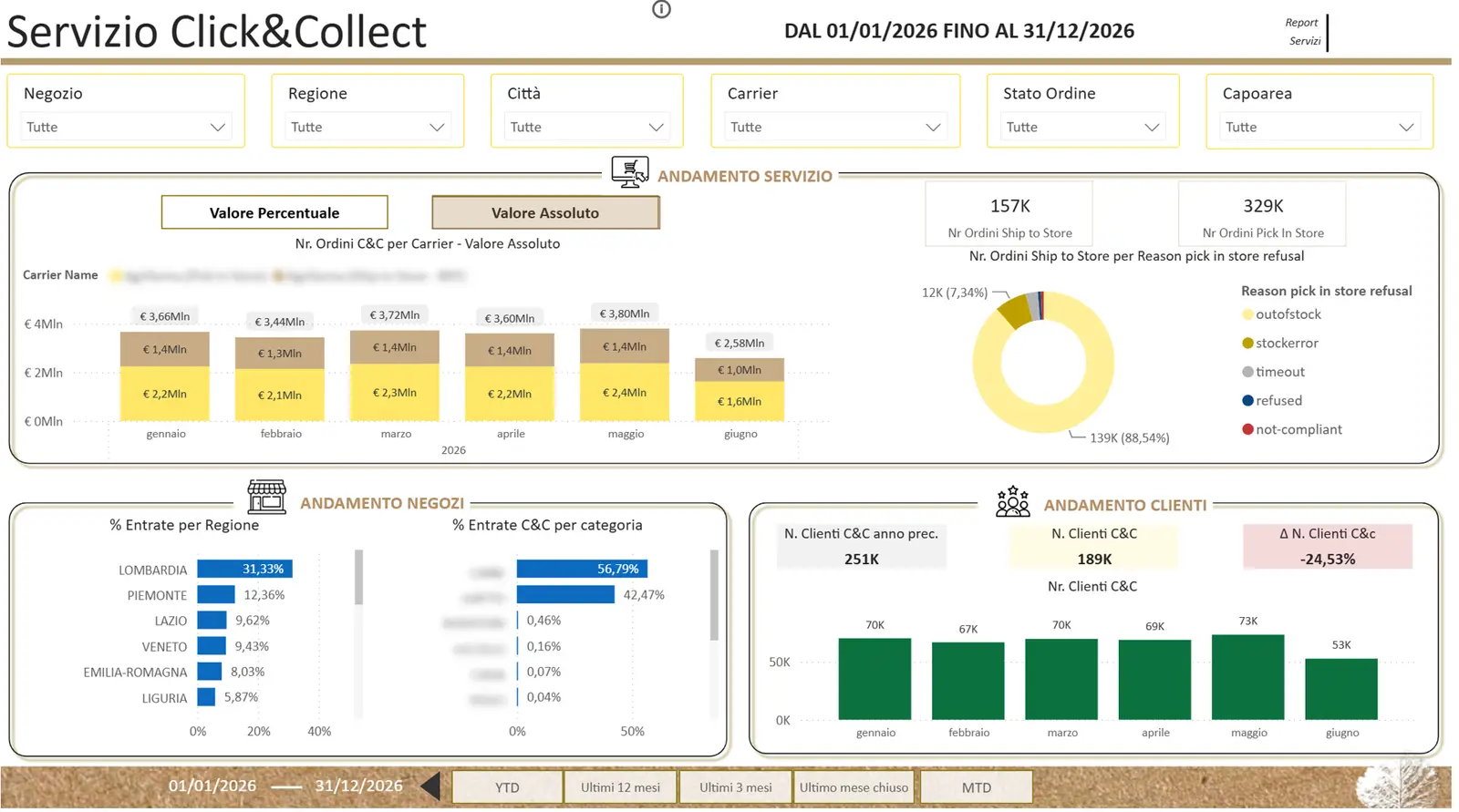Click the not-compliant legend swatch

pos(1247,429)
